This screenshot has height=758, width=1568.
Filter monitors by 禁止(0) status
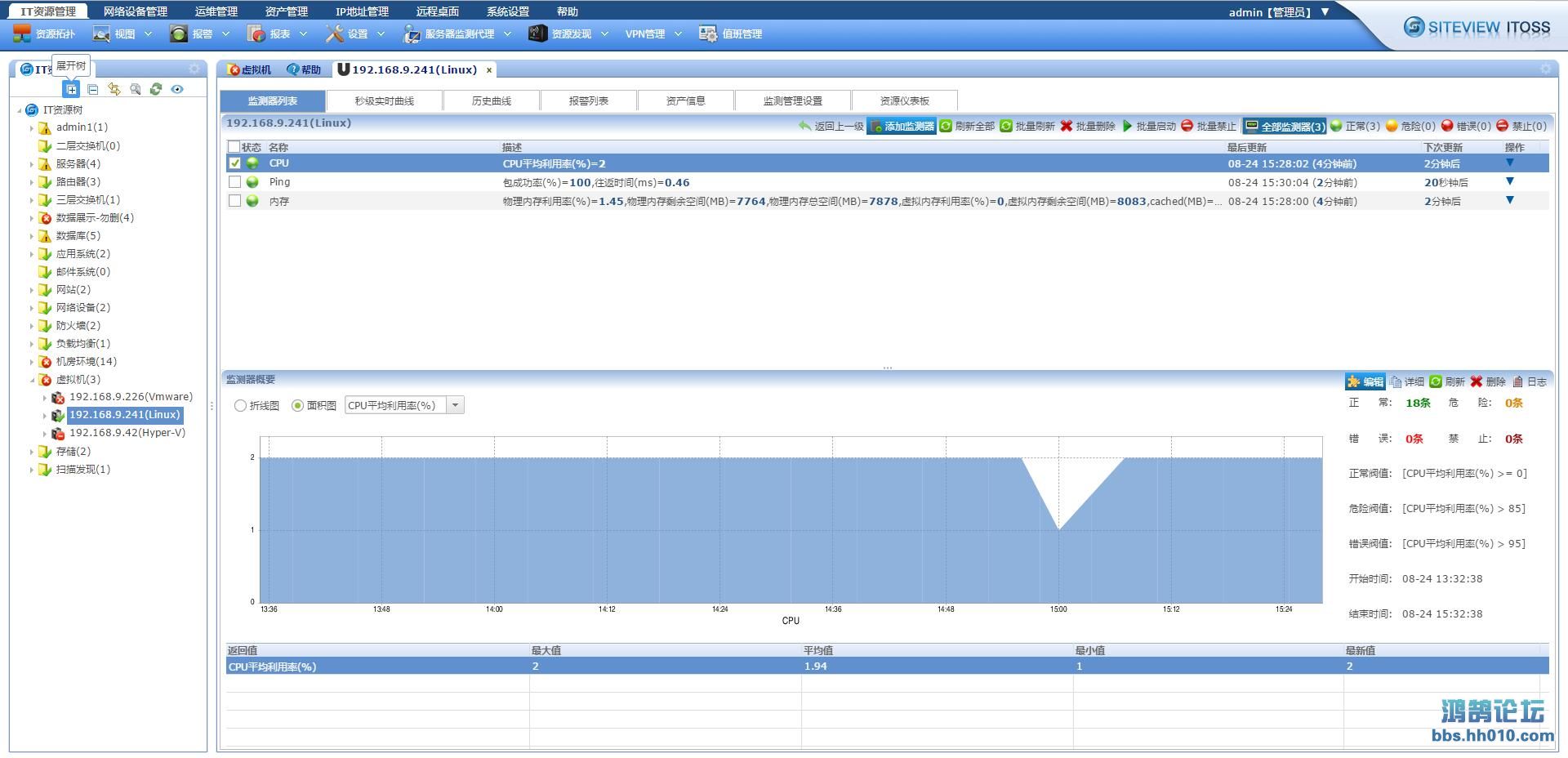pos(1521,126)
